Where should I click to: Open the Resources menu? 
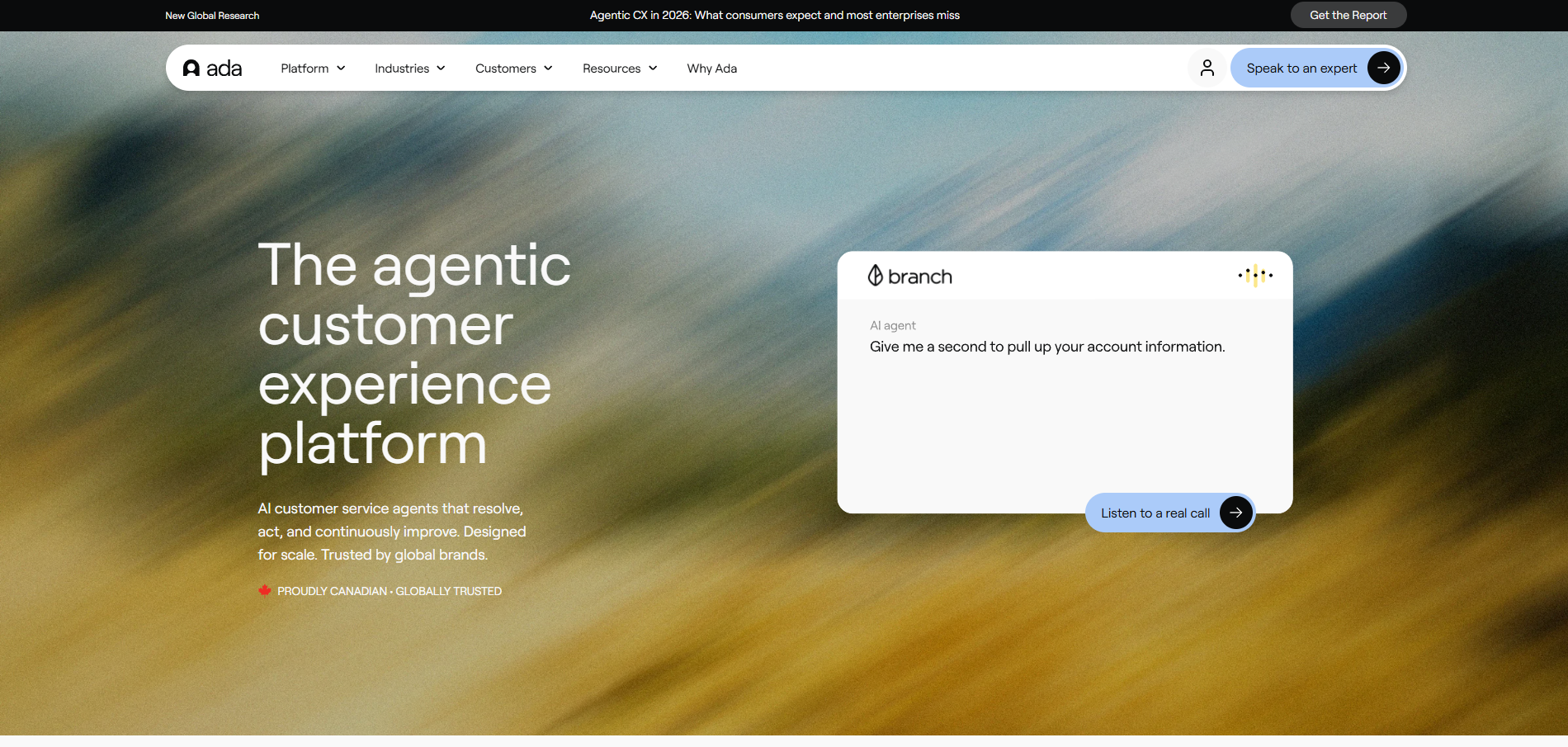click(620, 69)
